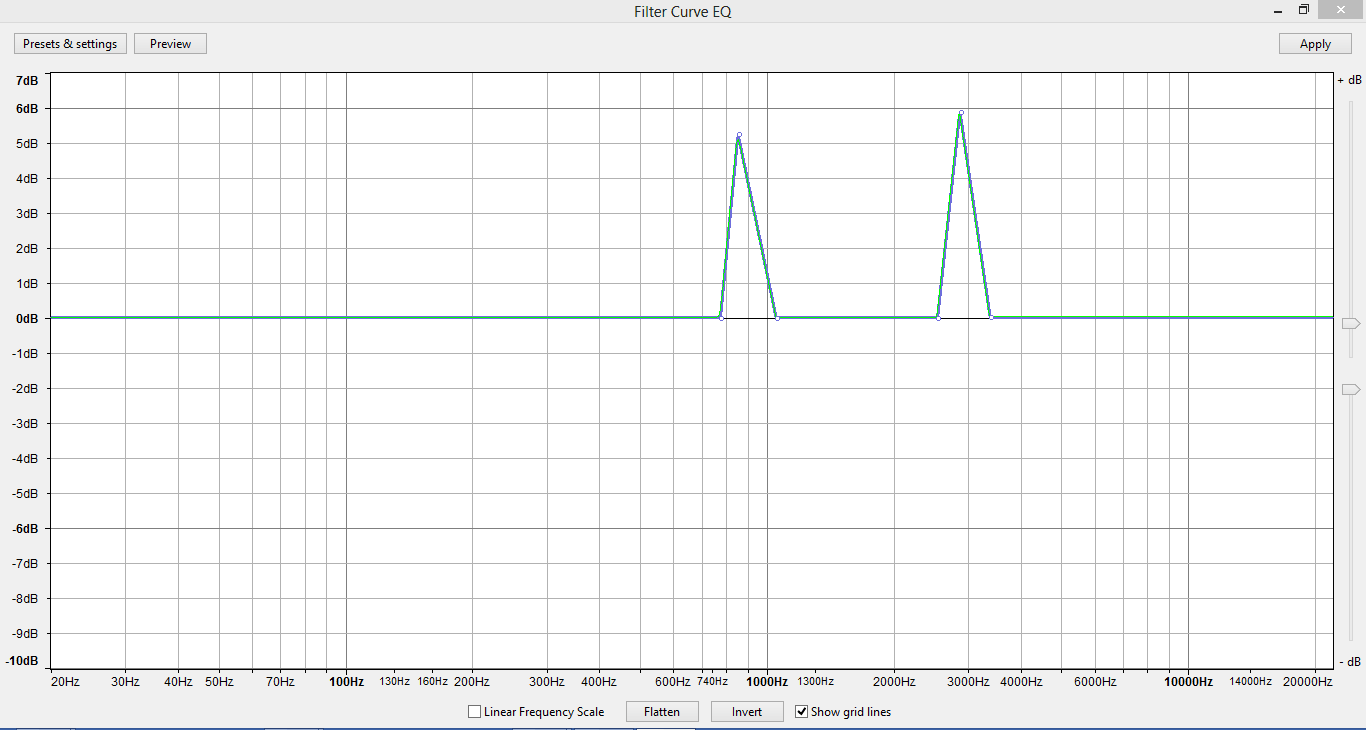Image resolution: width=1366 pixels, height=730 pixels.
Task: Click the 20000Hz frequency axis label
Action: coord(1308,682)
